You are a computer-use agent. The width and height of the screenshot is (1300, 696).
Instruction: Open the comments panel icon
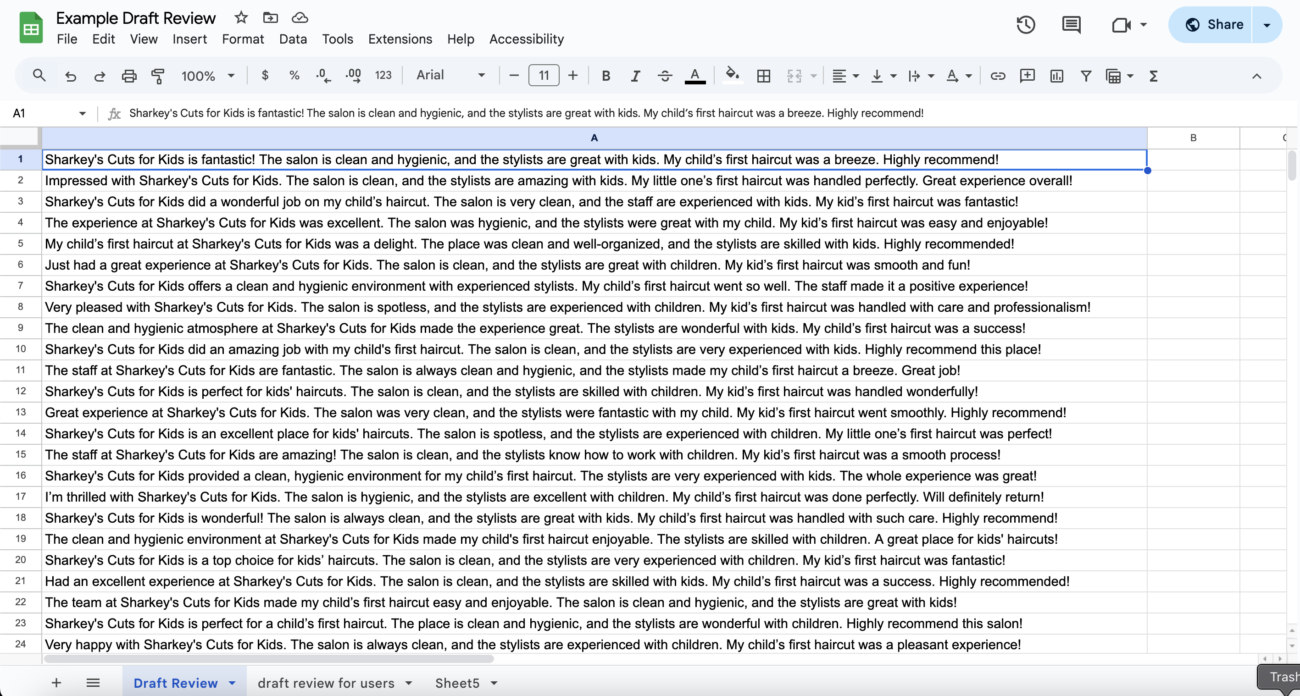pos(1071,25)
